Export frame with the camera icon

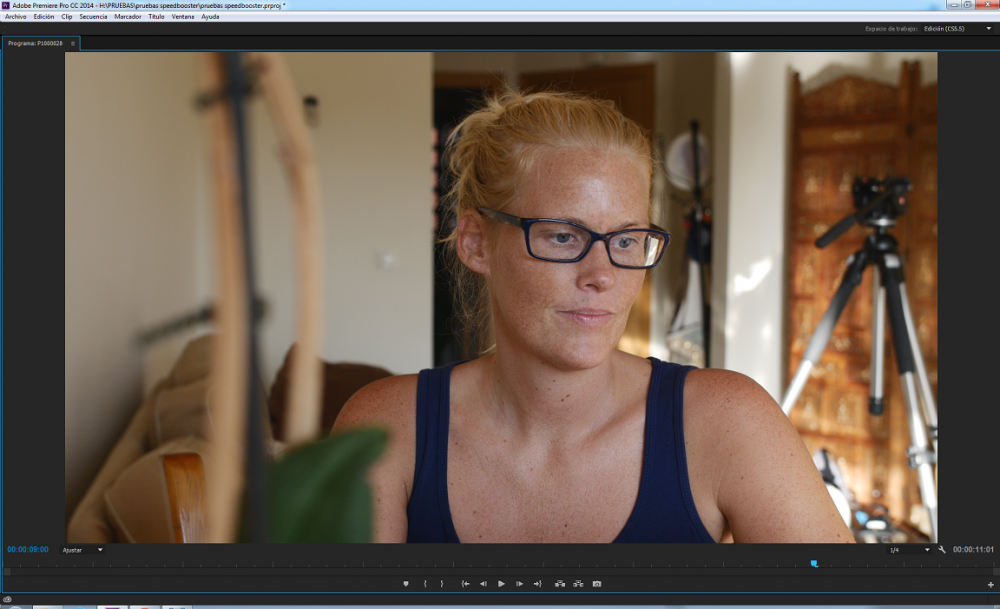597,583
